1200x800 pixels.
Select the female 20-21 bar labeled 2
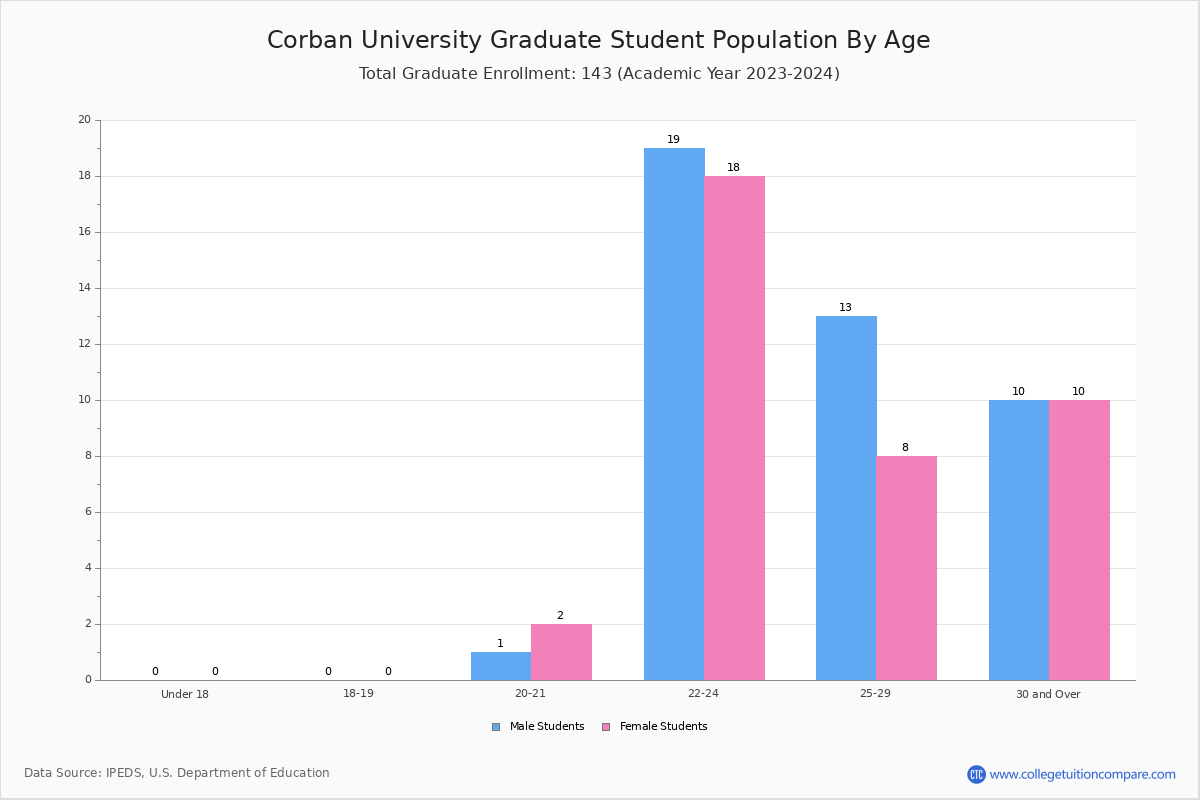(561, 652)
